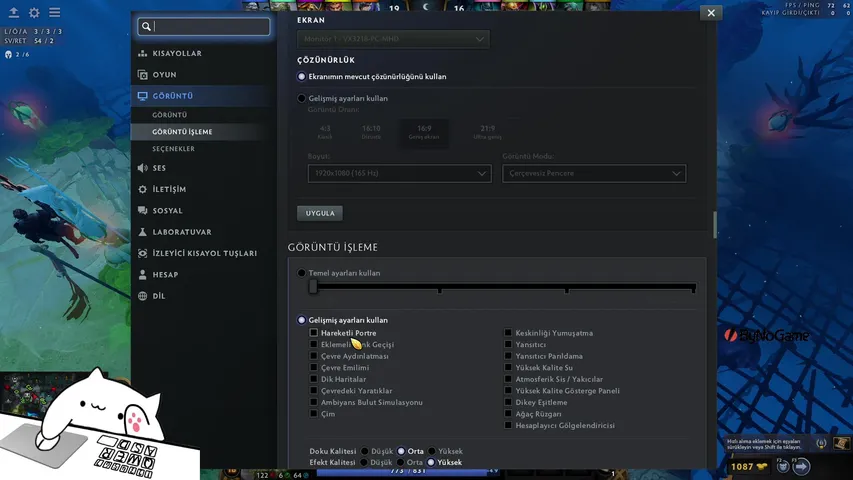Toggle Dik Haritalar checkbox

point(313,379)
